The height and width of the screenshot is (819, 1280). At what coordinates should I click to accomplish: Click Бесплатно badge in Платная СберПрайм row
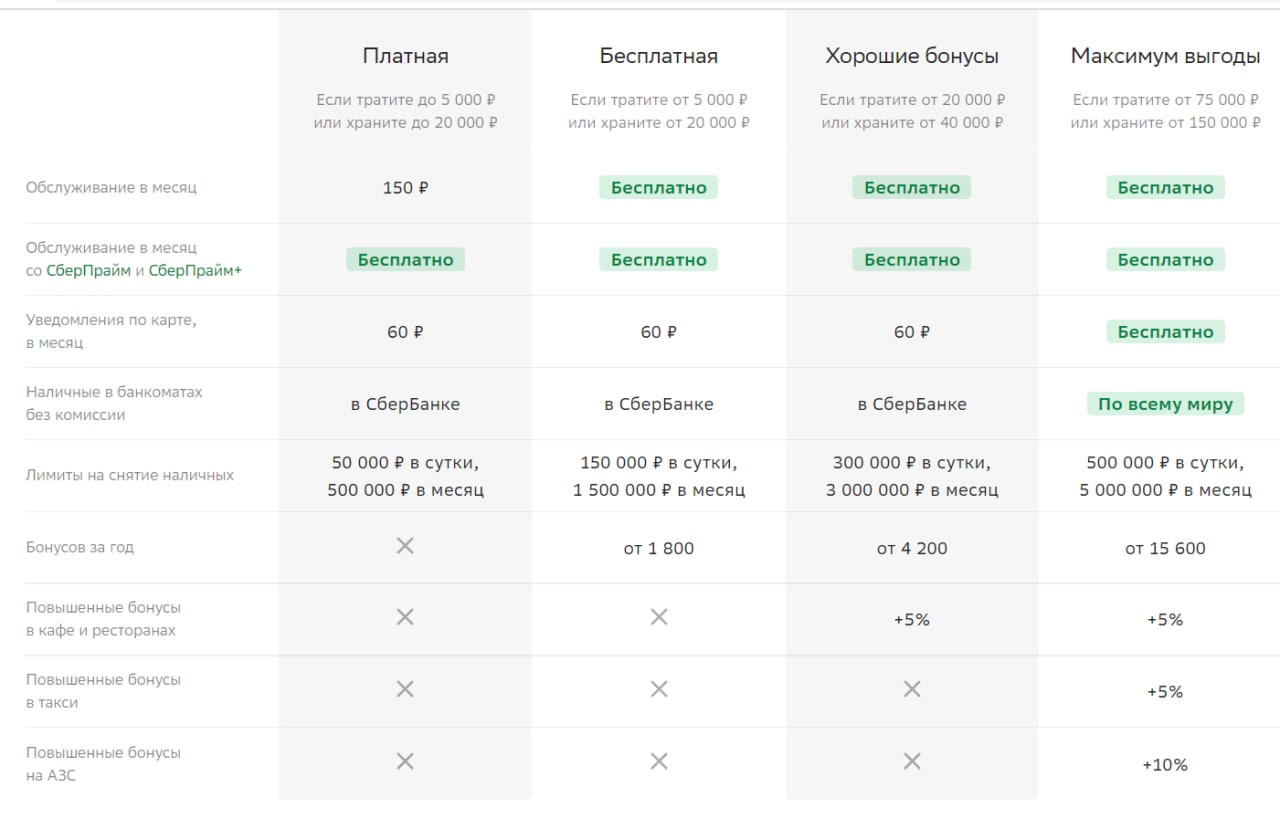[405, 260]
